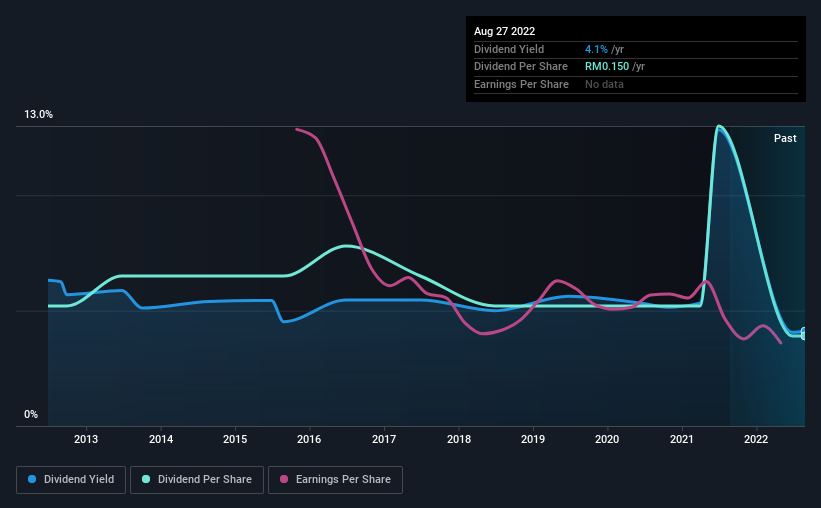Image resolution: width=821 pixels, height=508 pixels.
Task: Click the RM0.150 Dividend Per Share value
Action: 606,67
